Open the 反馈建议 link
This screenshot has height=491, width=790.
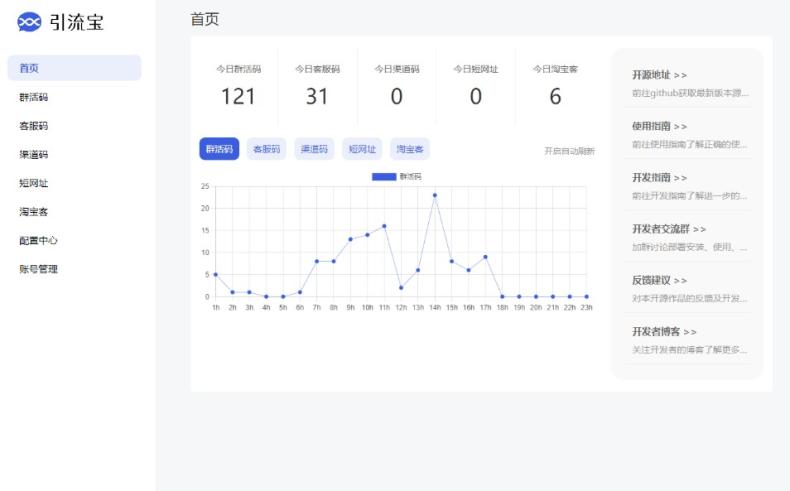660,280
